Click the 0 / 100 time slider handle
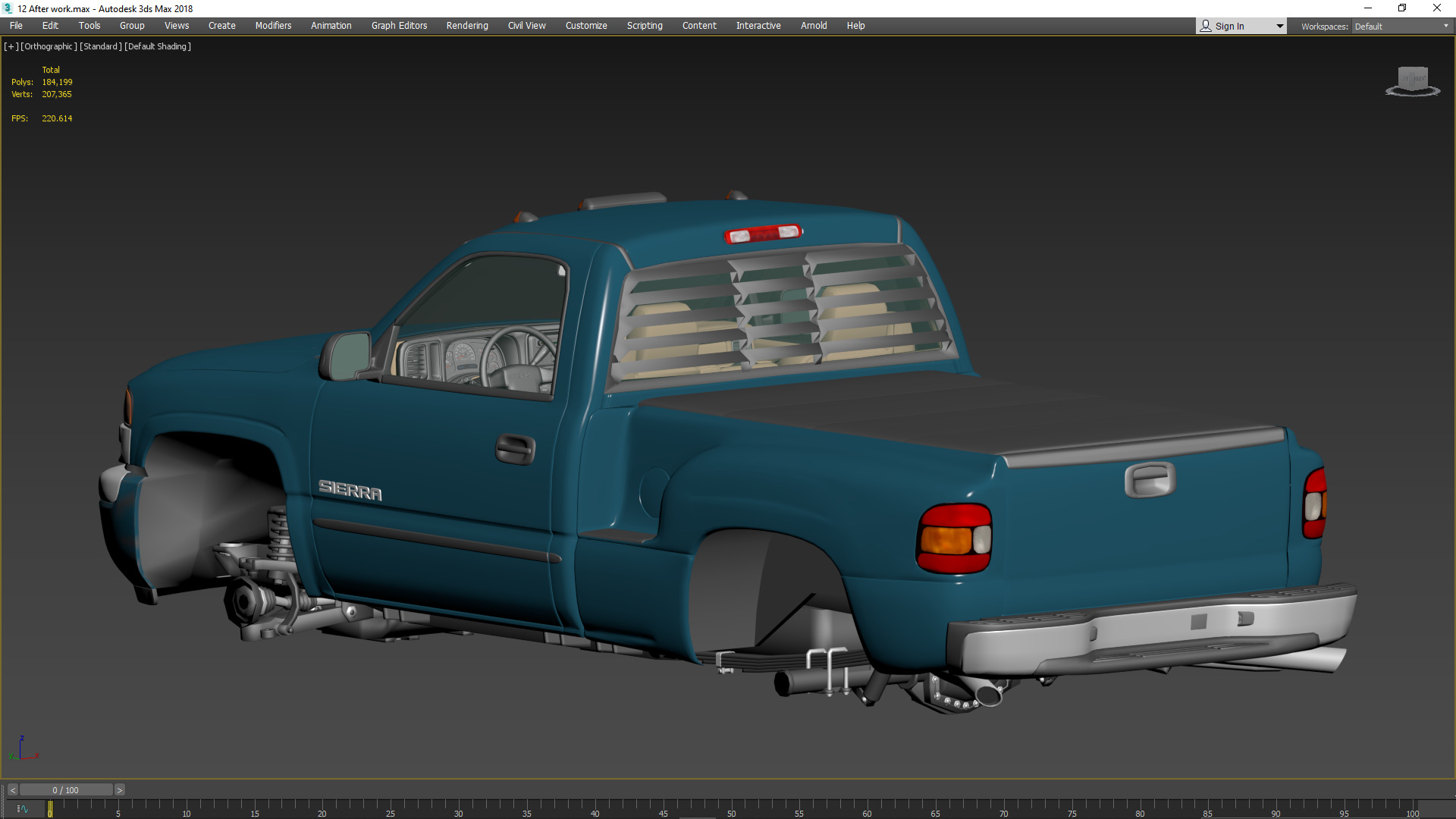The height and width of the screenshot is (819, 1456). tap(66, 790)
